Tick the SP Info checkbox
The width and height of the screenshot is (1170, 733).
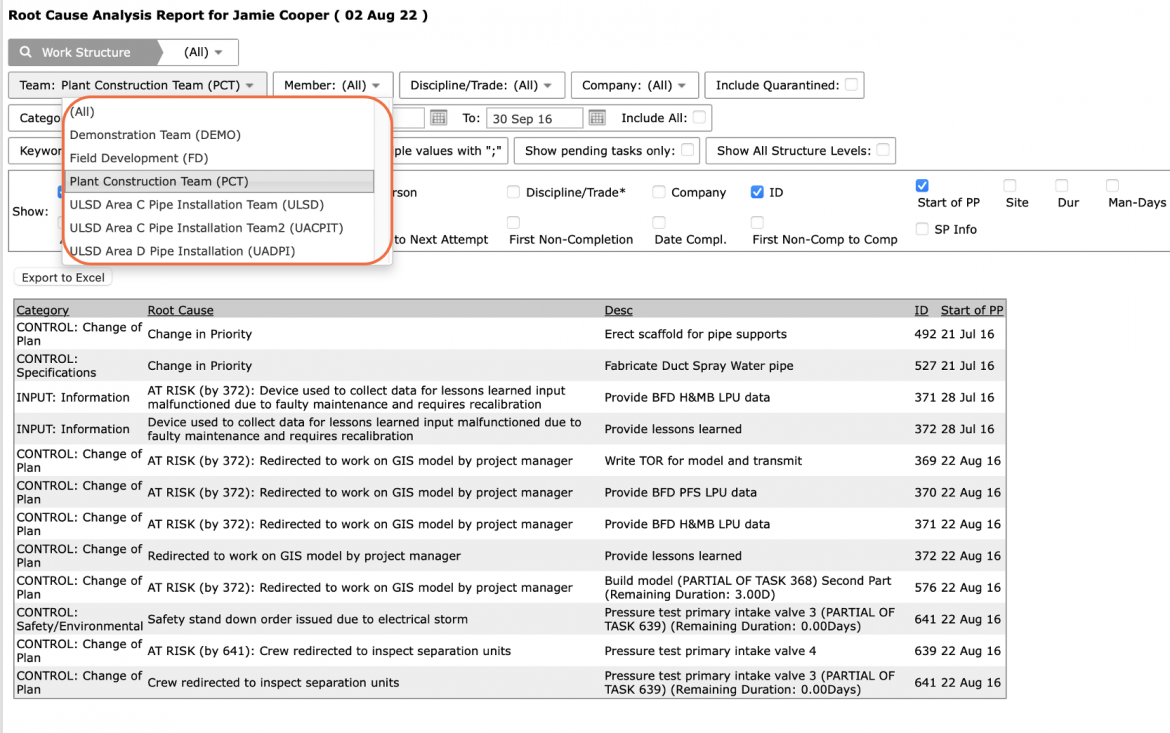pyautogui.click(x=922, y=229)
